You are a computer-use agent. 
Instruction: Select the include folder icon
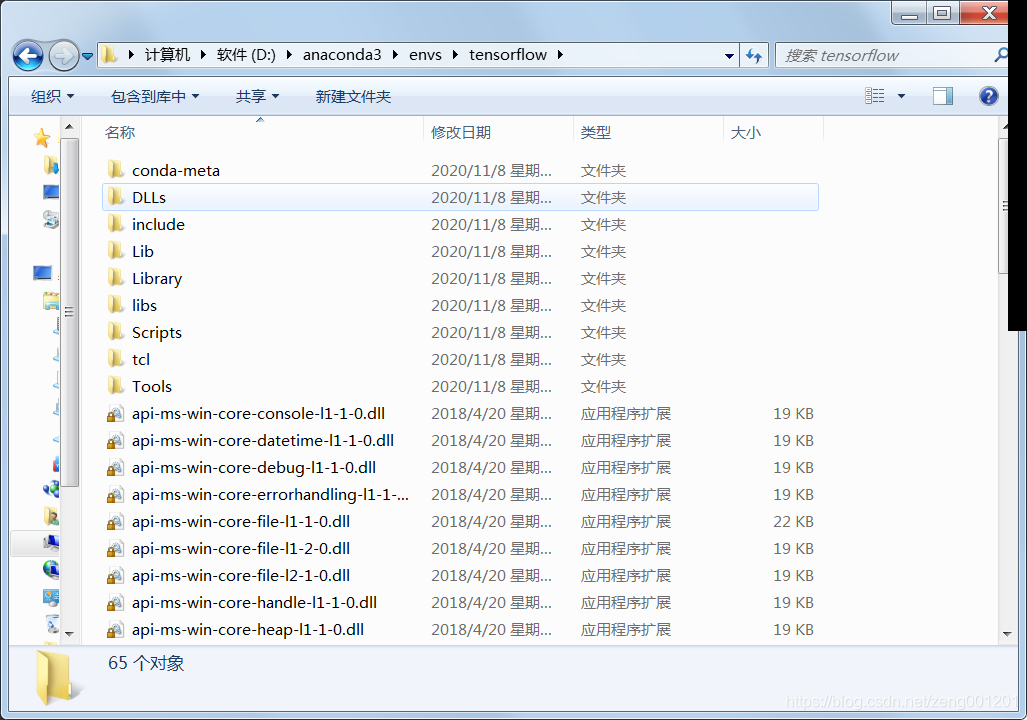pyautogui.click(x=115, y=223)
